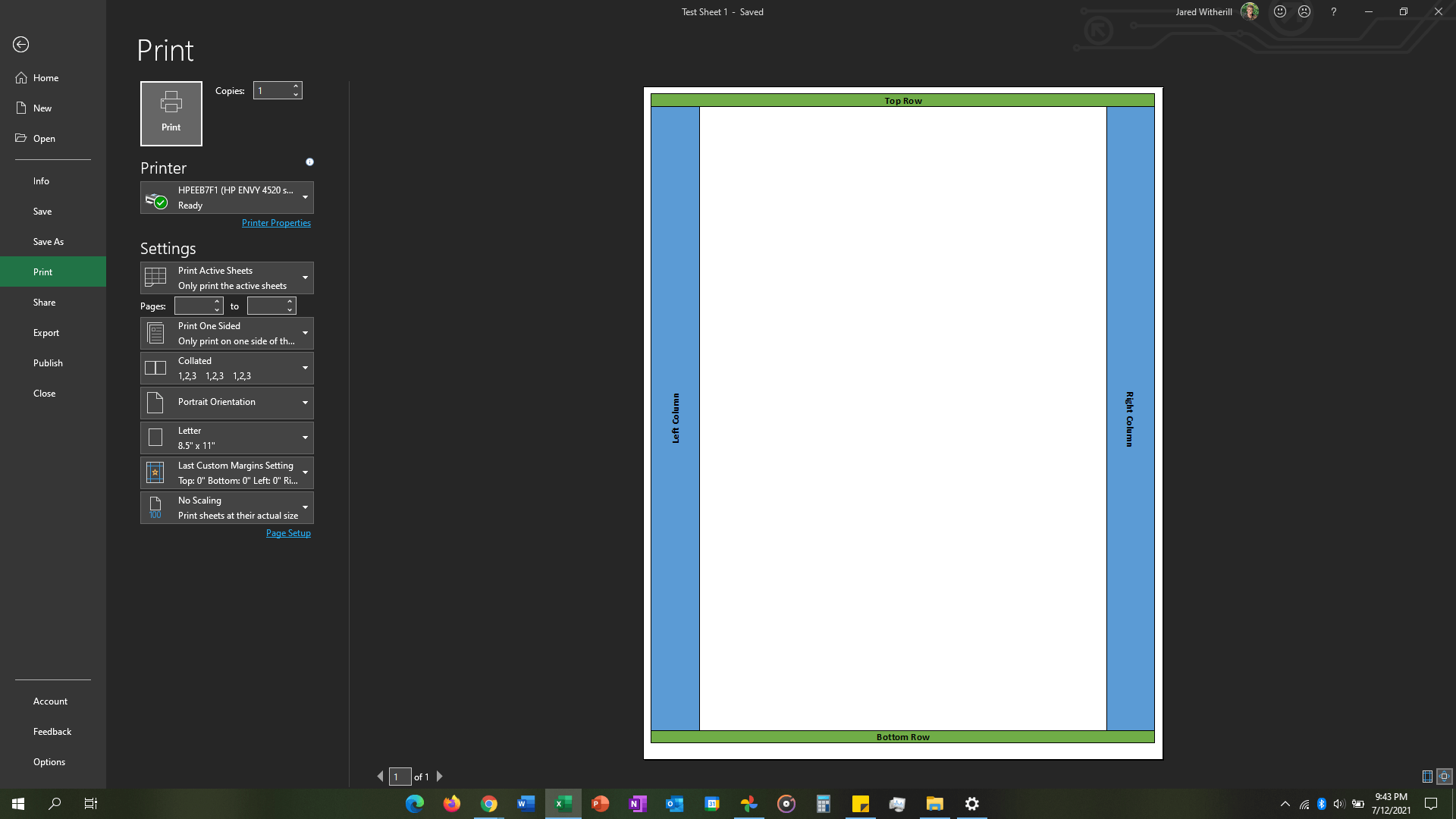Expand the printer selection dropdown
This screenshot has height=819, width=1456.
click(305, 198)
